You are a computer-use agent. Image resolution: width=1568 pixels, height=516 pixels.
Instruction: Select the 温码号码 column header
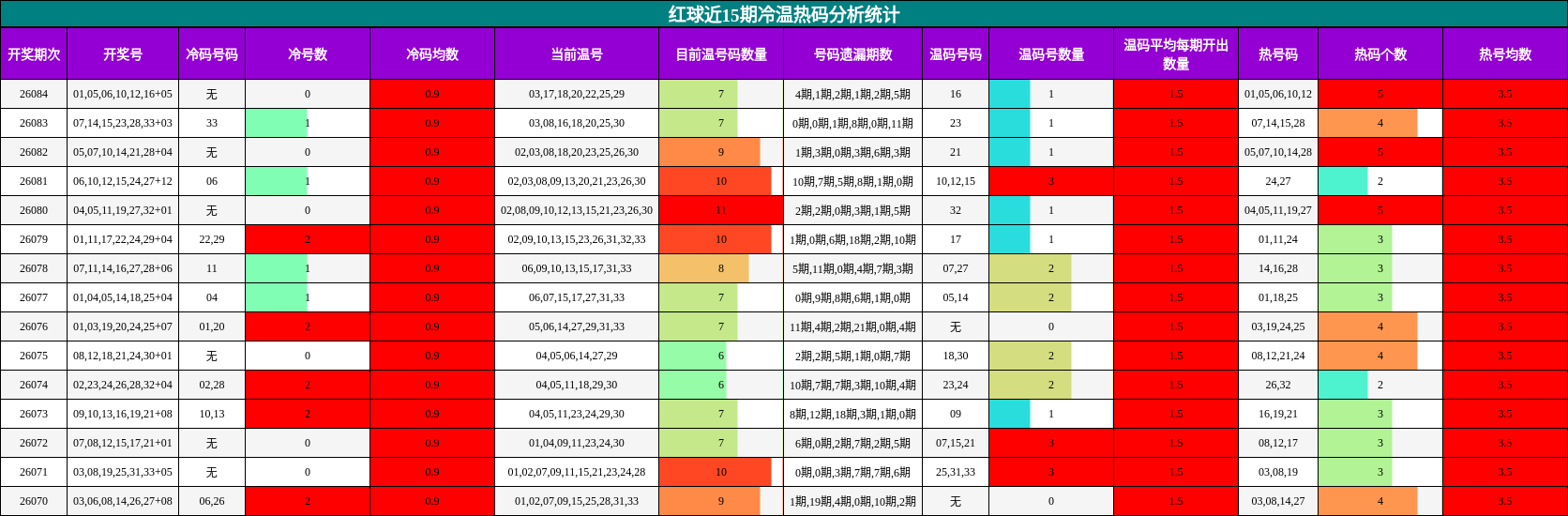click(x=956, y=54)
